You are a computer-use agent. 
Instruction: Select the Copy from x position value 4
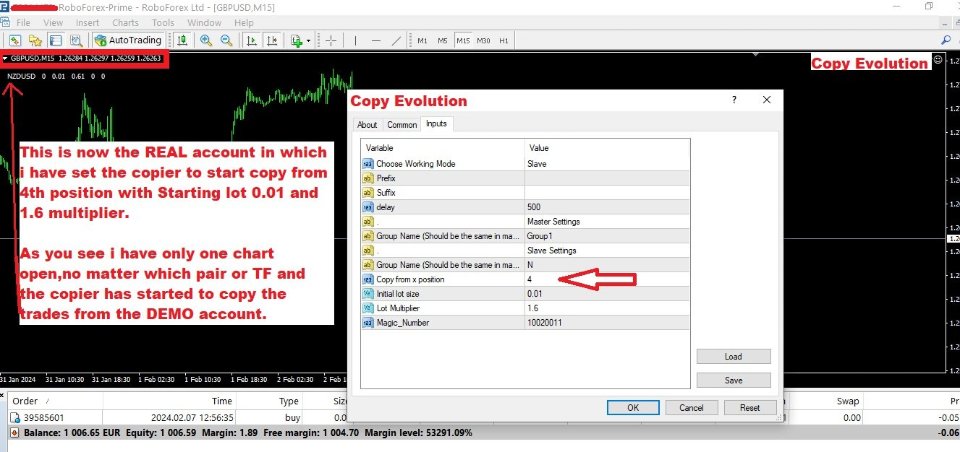[607, 279]
